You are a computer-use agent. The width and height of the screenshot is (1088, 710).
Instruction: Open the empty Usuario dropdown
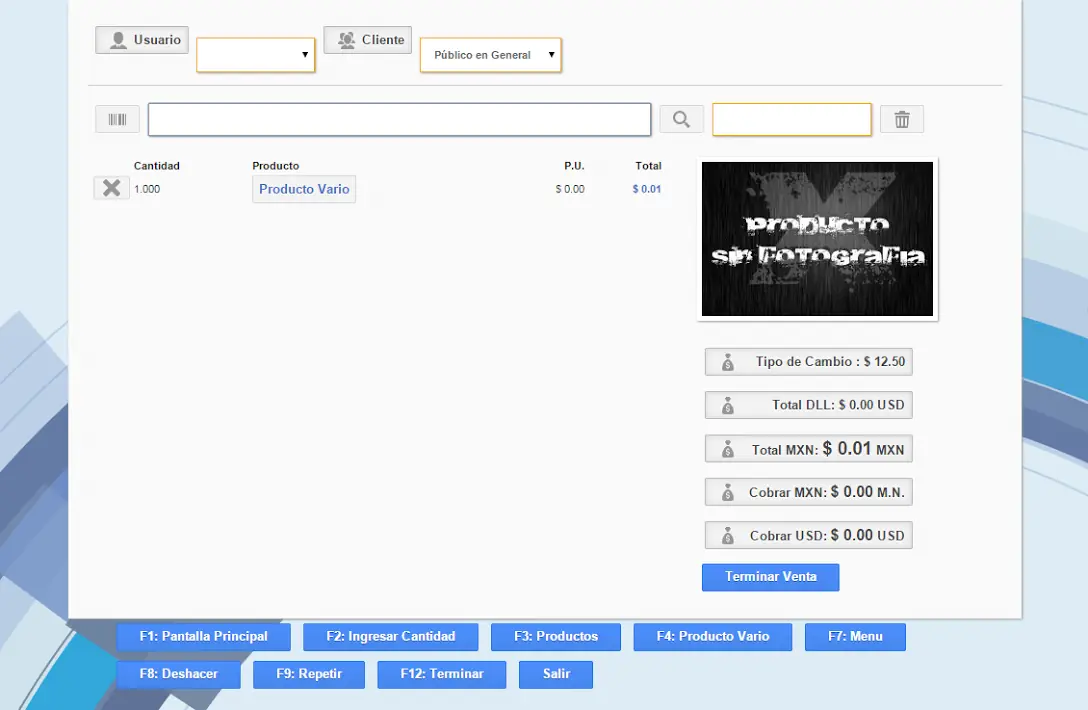pyautogui.click(x=255, y=55)
